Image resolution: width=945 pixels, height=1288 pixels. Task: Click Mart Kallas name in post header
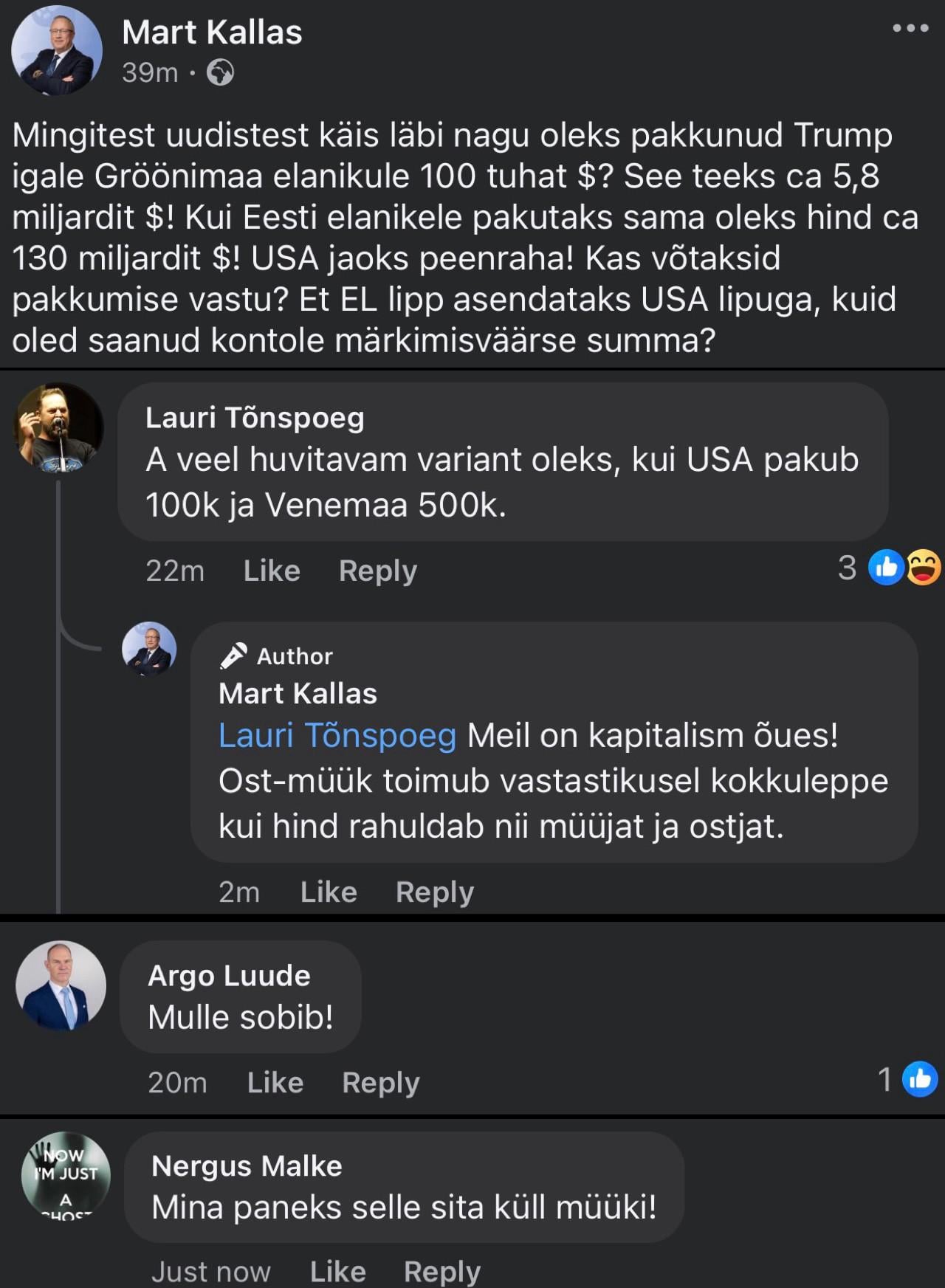click(212, 32)
